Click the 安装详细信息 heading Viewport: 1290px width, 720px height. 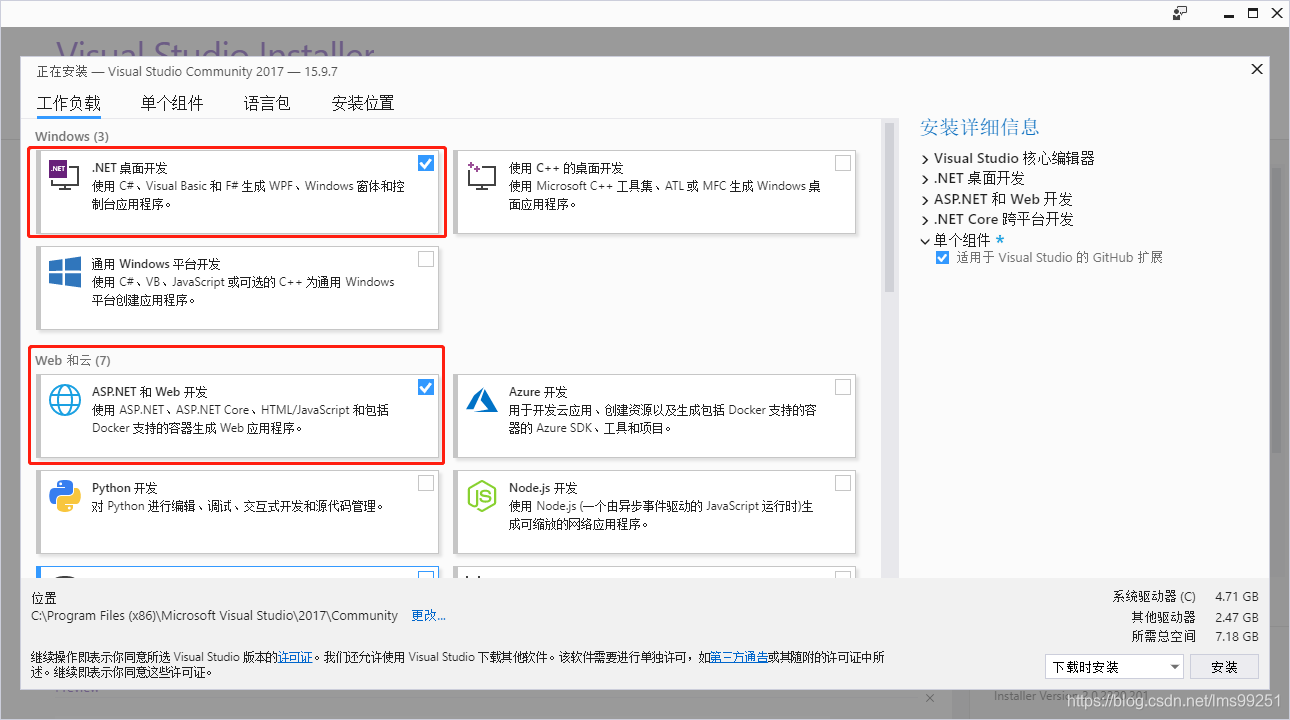tap(980, 127)
